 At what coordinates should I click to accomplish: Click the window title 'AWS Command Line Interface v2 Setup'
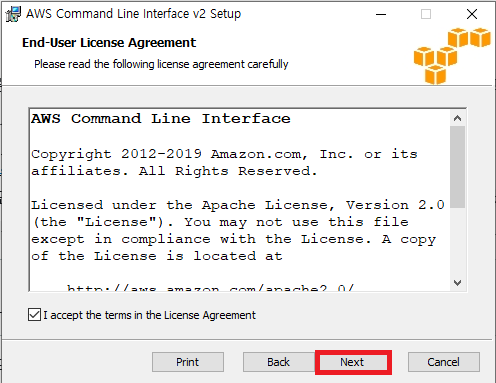(x=133, y=14)
